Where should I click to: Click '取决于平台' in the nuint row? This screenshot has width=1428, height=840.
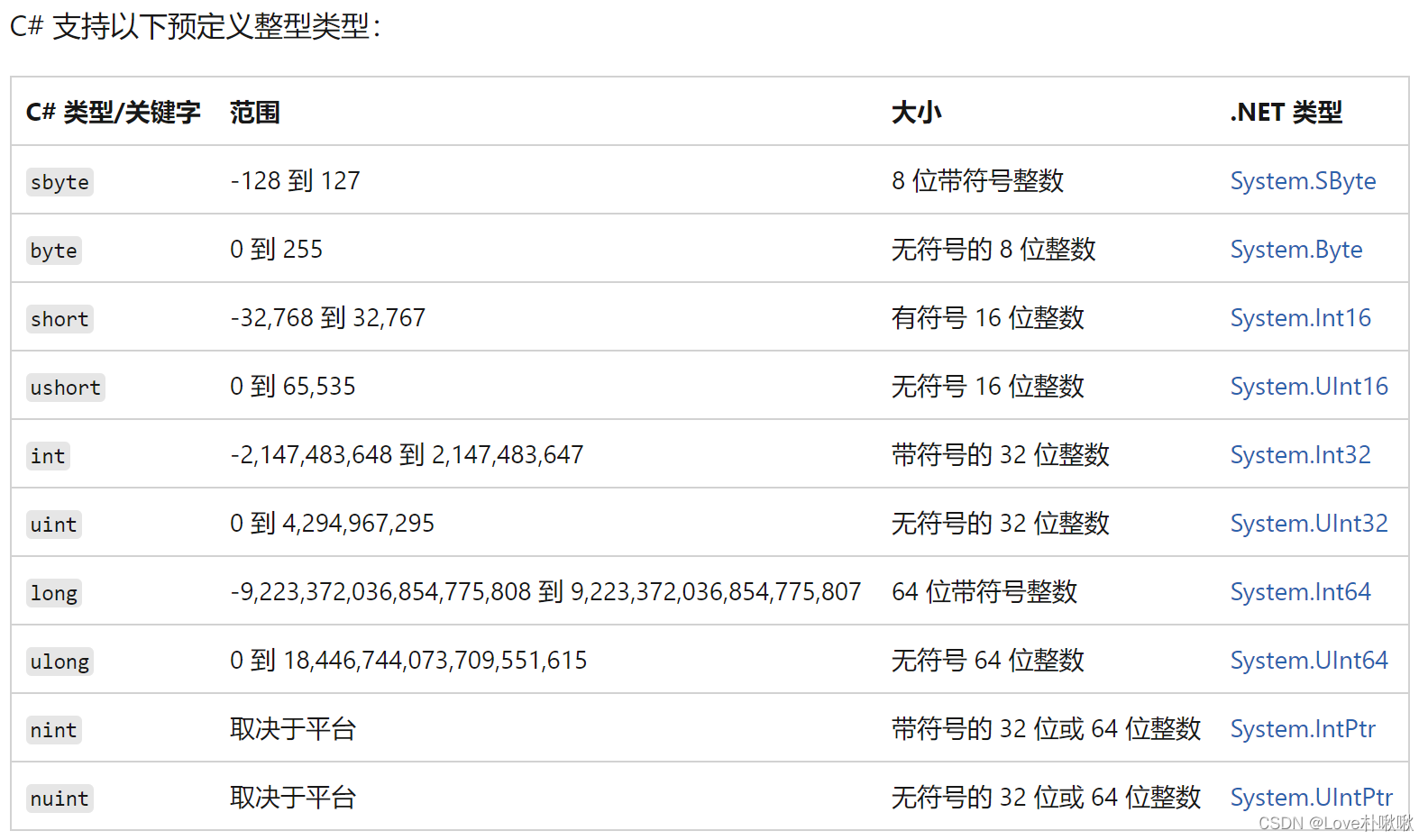[x=293, y=798]
